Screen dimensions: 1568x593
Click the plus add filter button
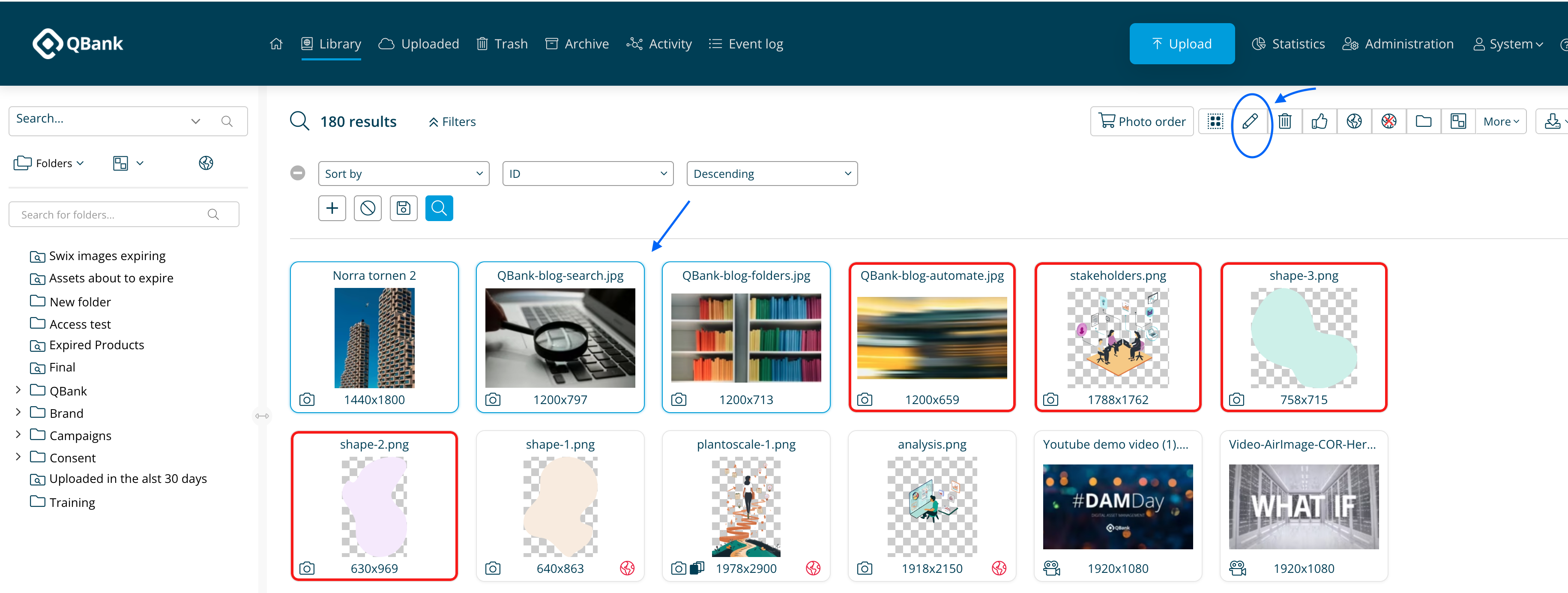coord(332,208)
